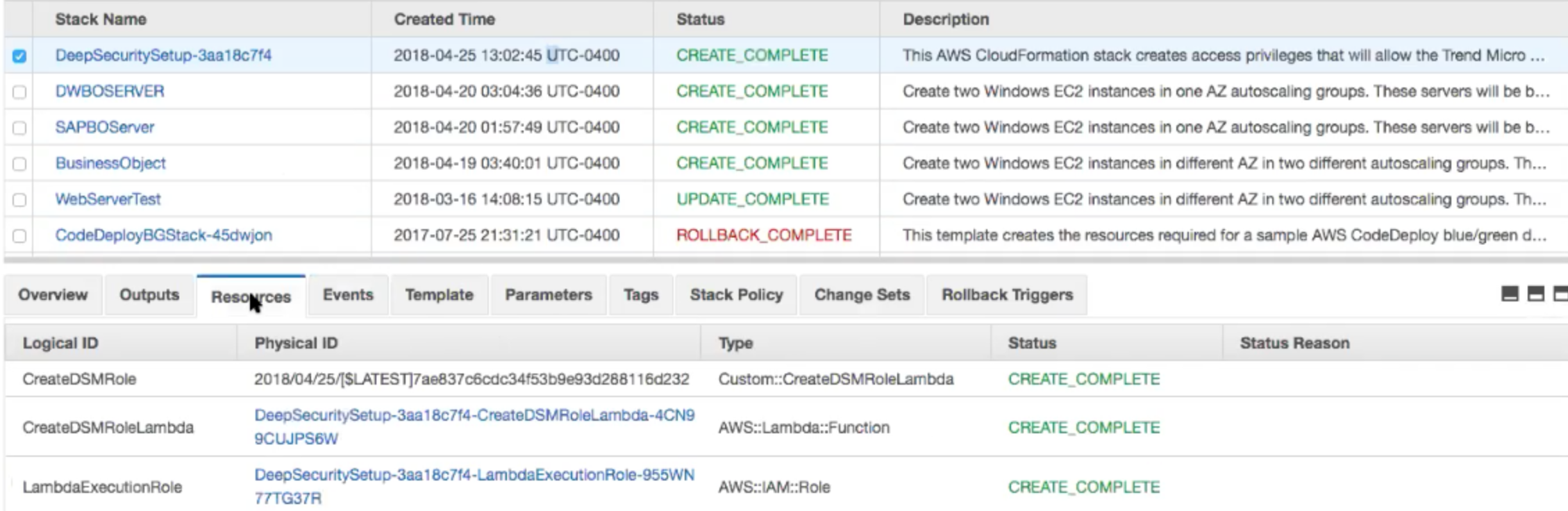This screenshot has height=511, width=1568.
Task: Open the Template tab
Action: click(x=439, y=295)
